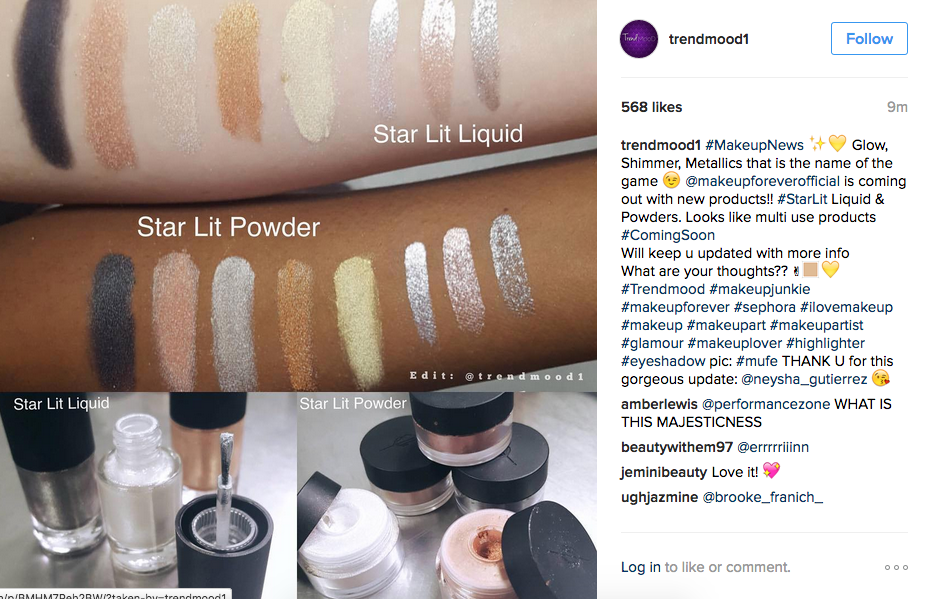This screenshot has width=929, height=599.
Task: Visit @neysha_gutierrez profile mention
Action: coord(804,379)
